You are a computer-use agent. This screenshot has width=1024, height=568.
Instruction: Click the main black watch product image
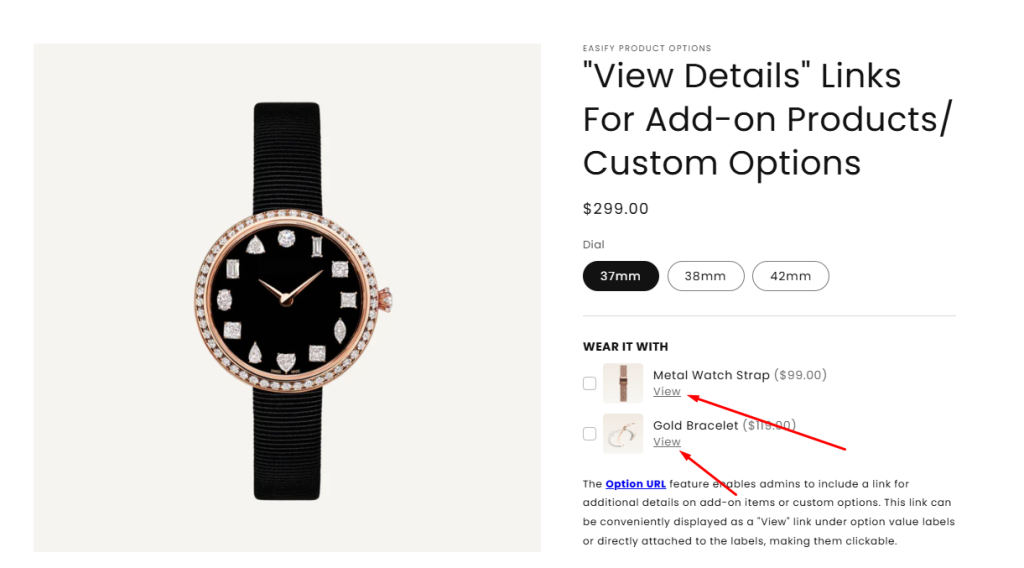point(287,298)
